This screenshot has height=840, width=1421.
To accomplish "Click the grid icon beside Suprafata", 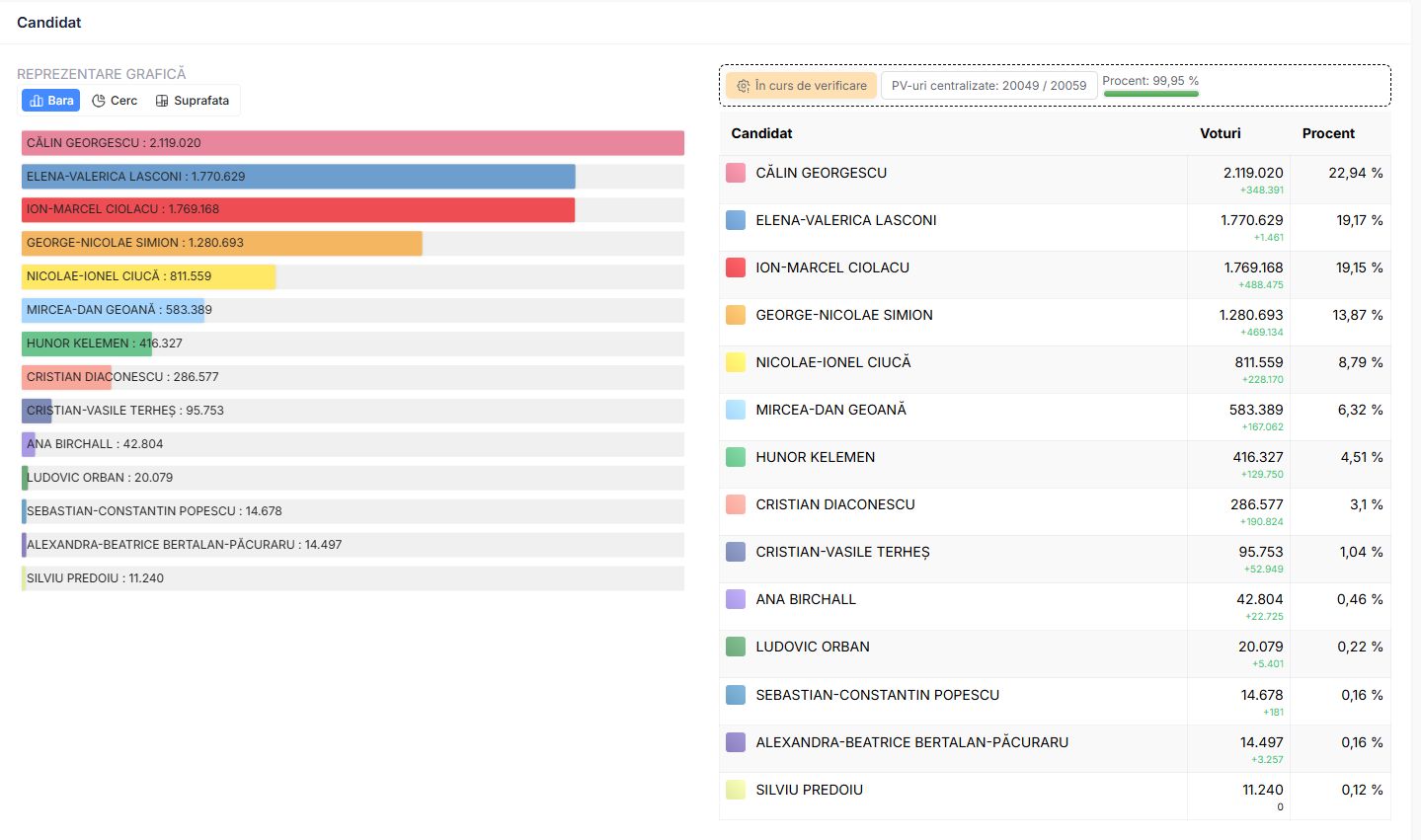I will (x=162, y=101).
